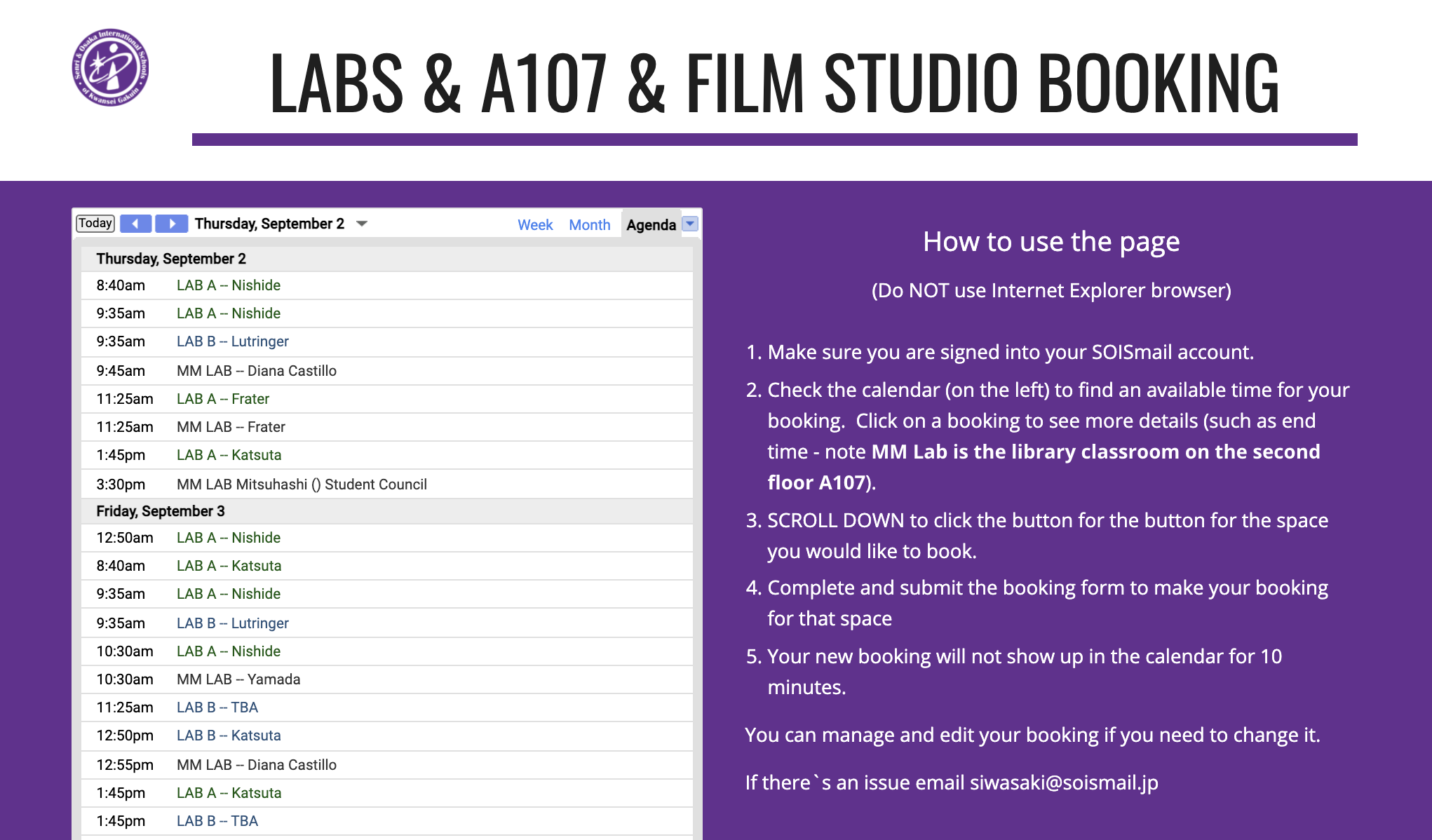The height and width of the screenshot is (840, 1432).
Task: Open the 3:30pm Student Council booking
Action: 302,485
